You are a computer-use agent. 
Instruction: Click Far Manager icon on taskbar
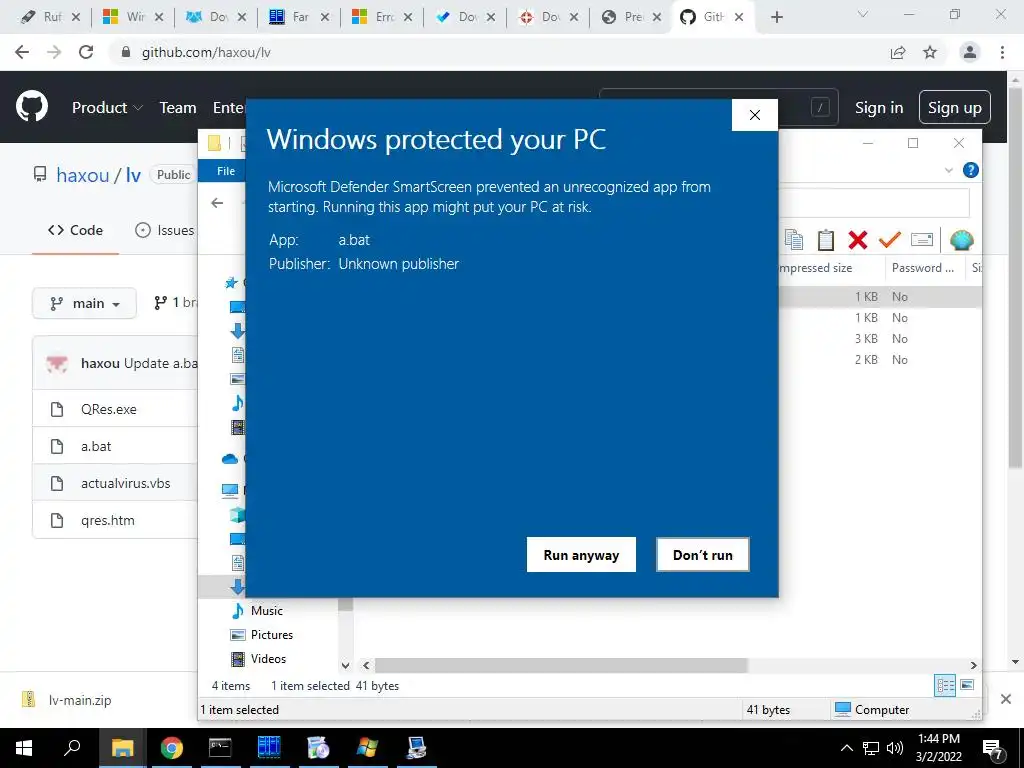tap(269, 748)
